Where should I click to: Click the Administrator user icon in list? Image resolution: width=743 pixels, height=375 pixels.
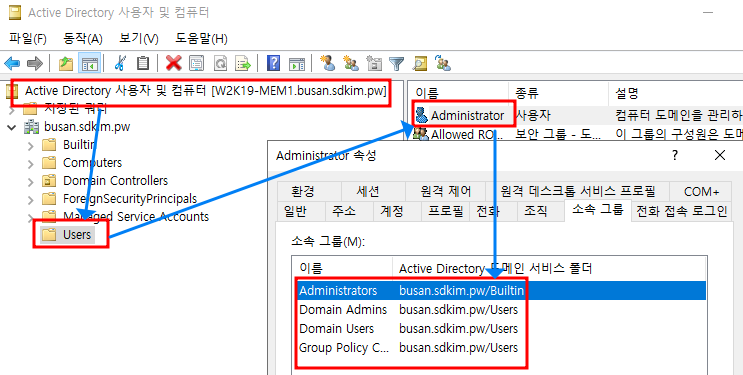(x=421, y=115)
